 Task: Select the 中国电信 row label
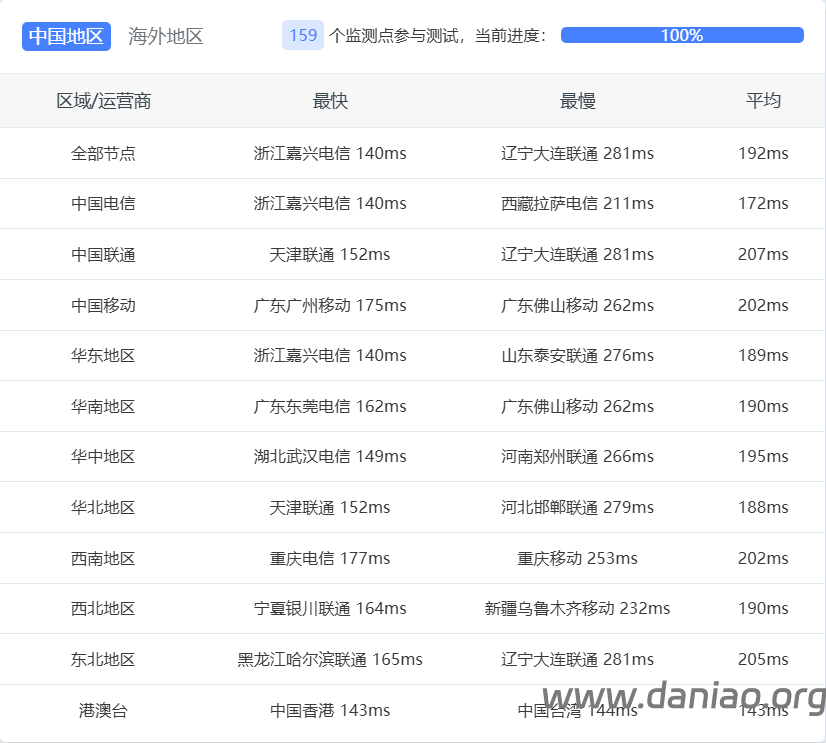point(103,203)
